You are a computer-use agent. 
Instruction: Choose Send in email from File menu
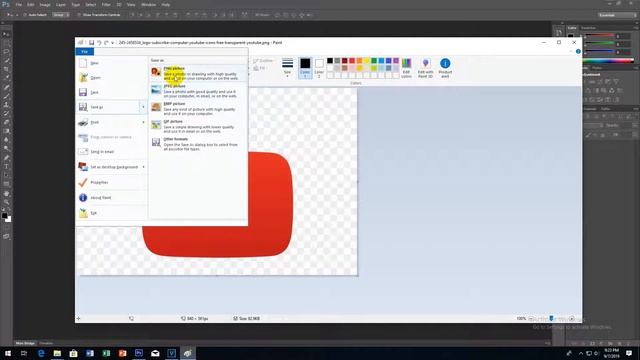(x=110, y=152)
